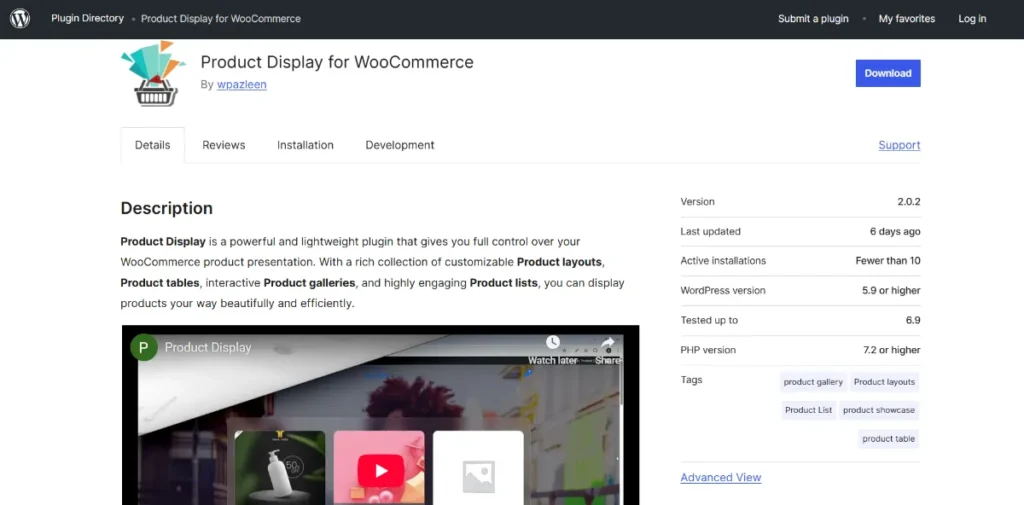Select the Details tab

(153, 145)
